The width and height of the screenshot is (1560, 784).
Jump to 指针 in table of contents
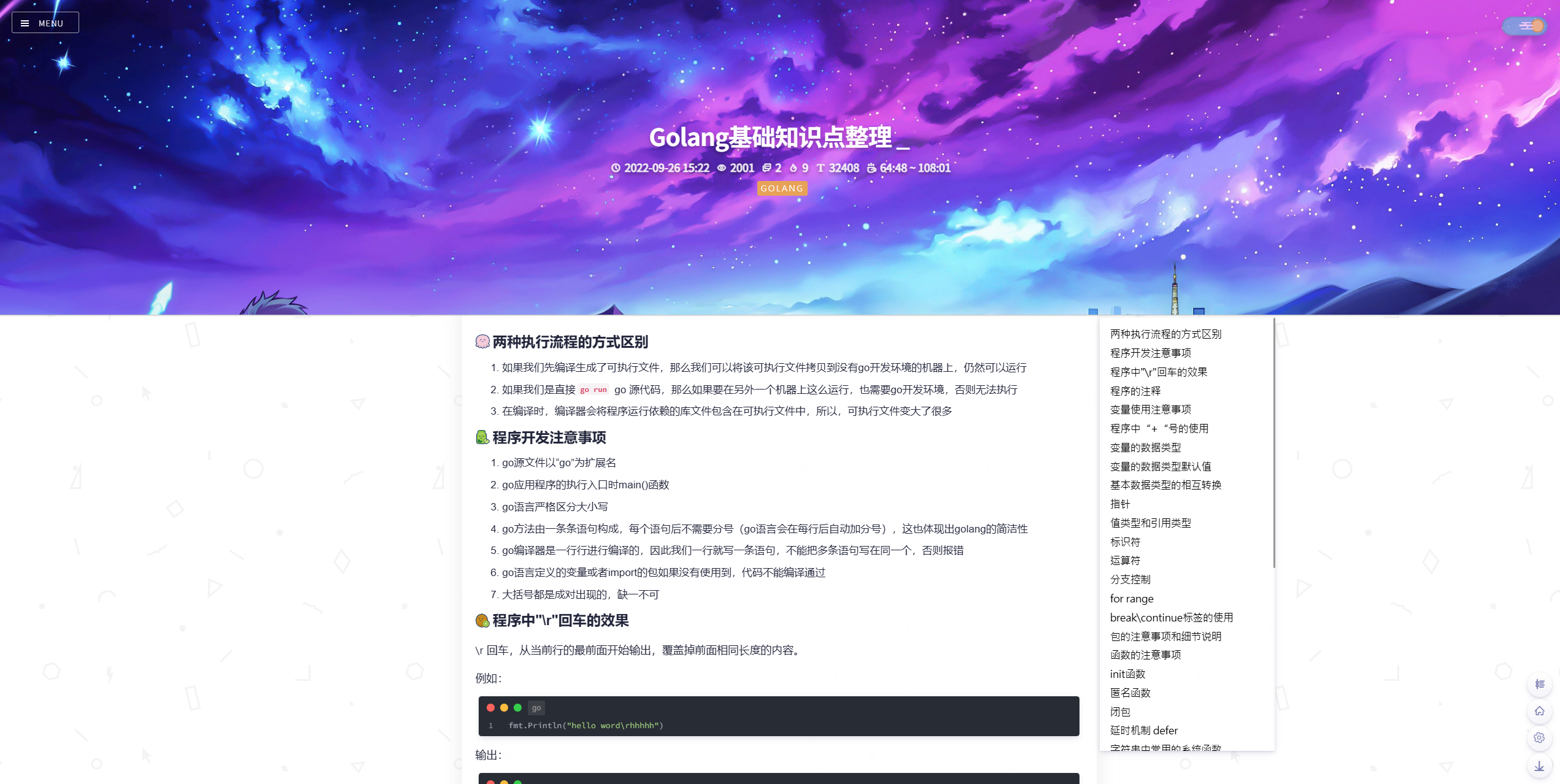[1119, 504]
